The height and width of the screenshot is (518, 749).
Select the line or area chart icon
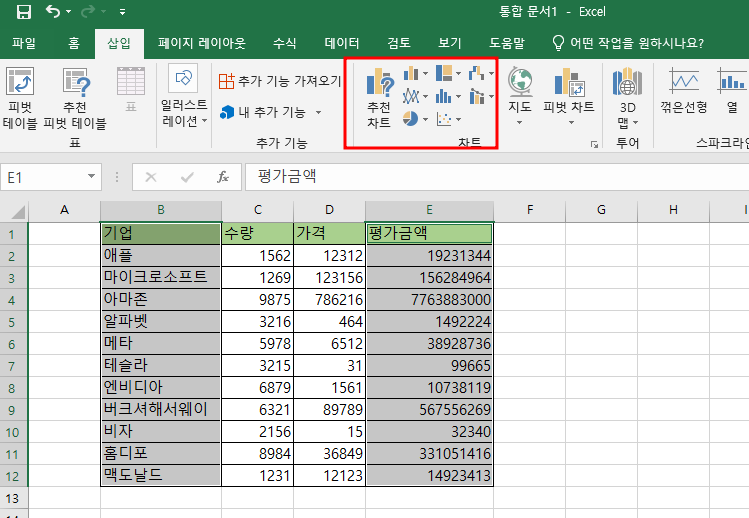click(411, 96)
